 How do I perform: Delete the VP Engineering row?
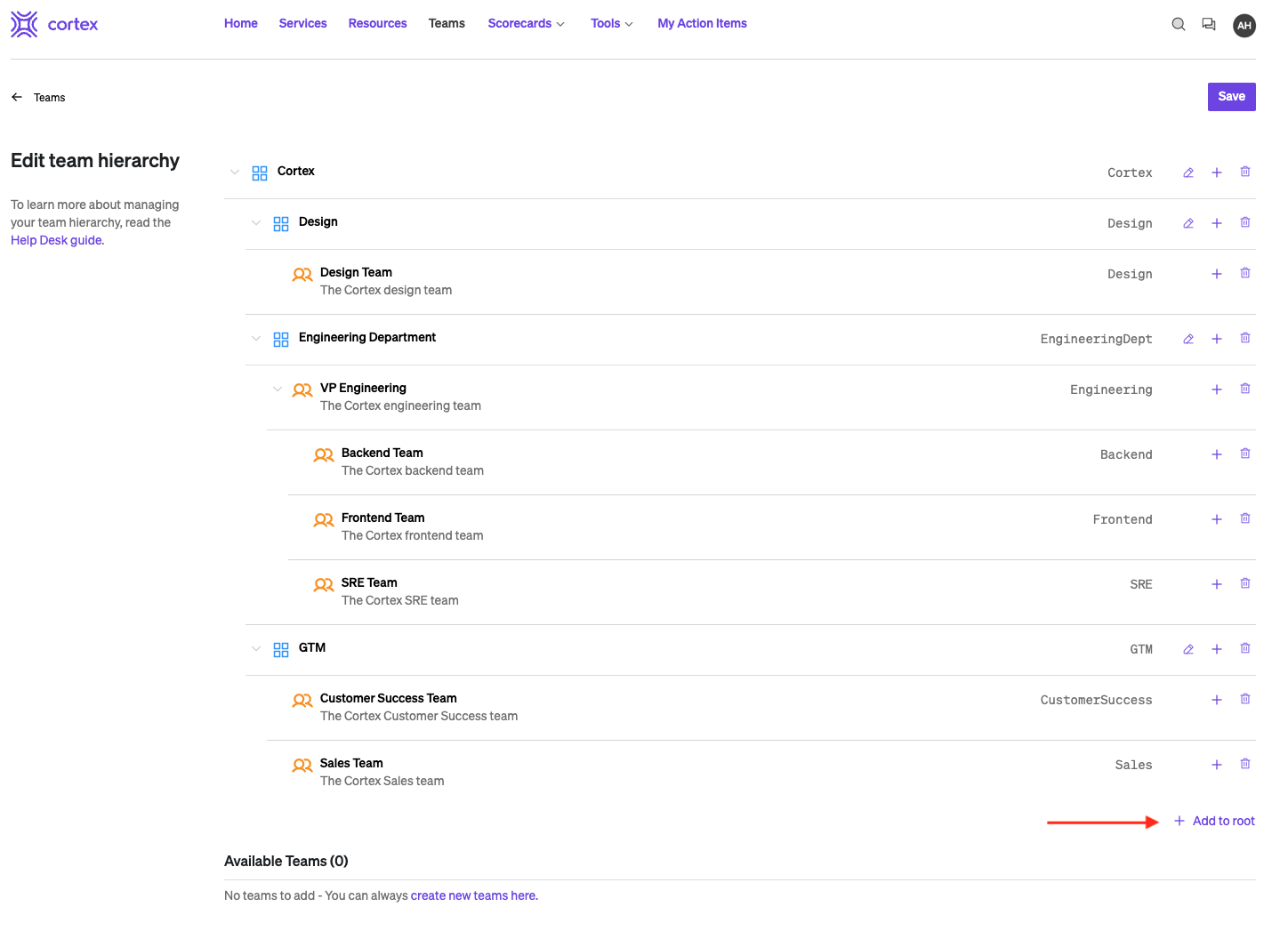point(1245,389)
